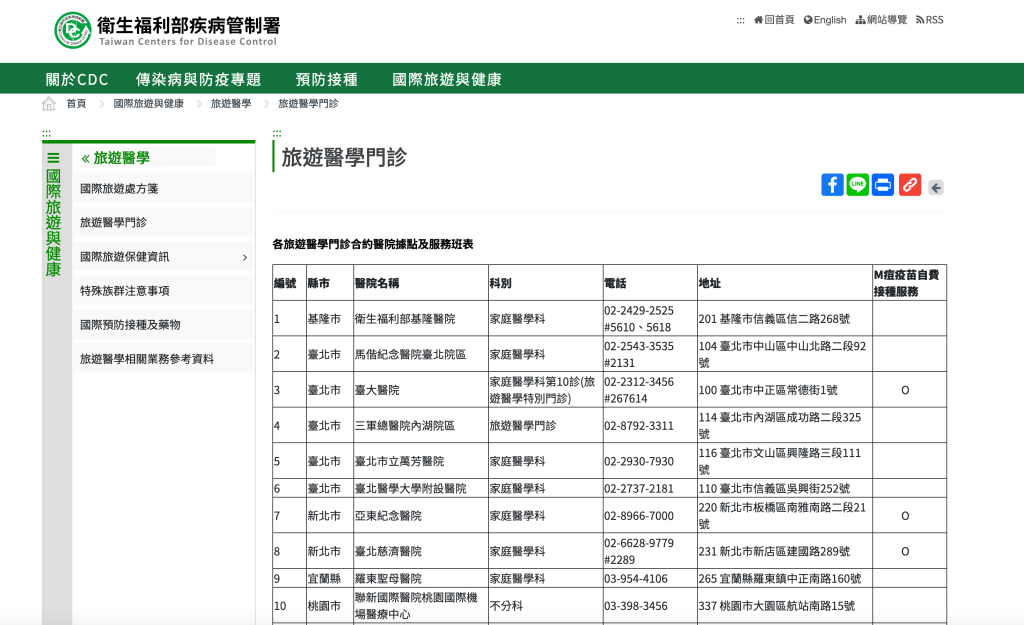Select 臺北慈濟醫院 cell
This screenshot has width=1024, height=625.
[x=421, y=551]
